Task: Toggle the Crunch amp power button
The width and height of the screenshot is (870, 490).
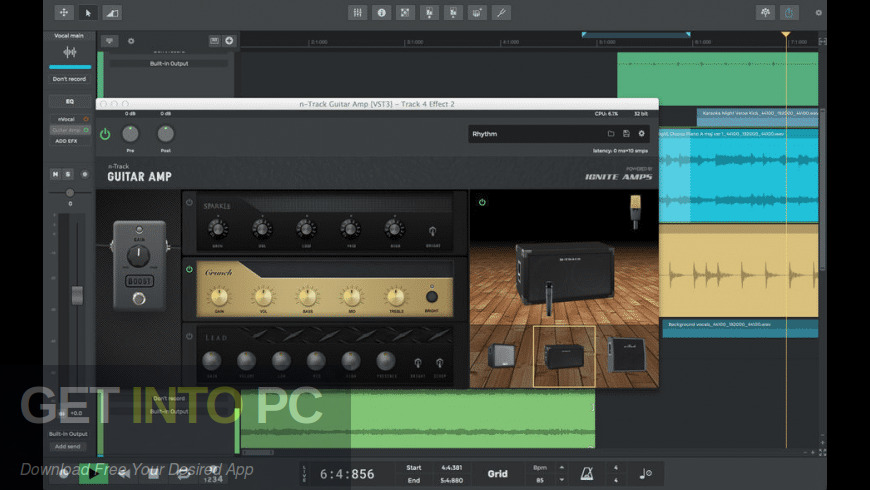Action: pyautogui.click(x=189, y=269)
